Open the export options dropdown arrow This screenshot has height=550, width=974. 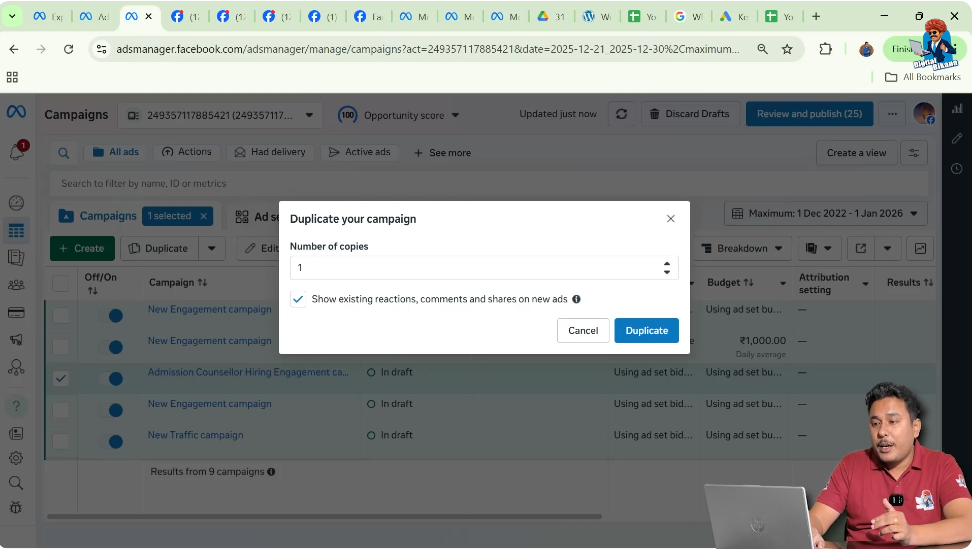point(887,249)
